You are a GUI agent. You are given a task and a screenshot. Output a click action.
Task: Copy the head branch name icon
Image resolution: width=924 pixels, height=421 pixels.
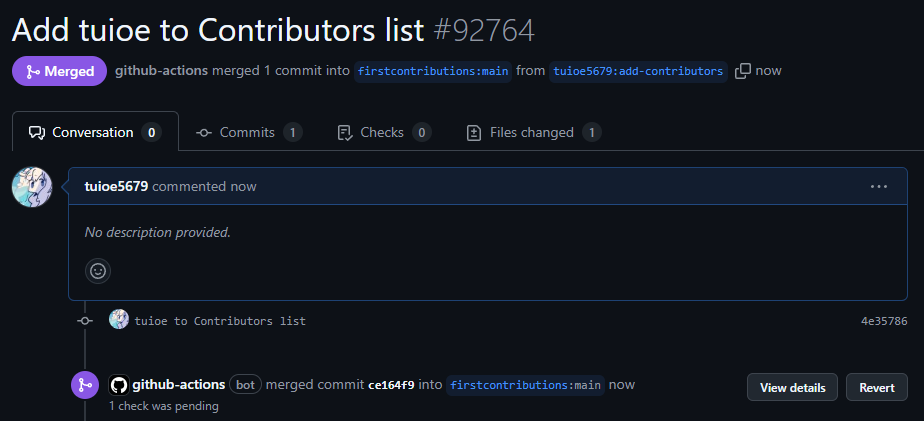742,71
